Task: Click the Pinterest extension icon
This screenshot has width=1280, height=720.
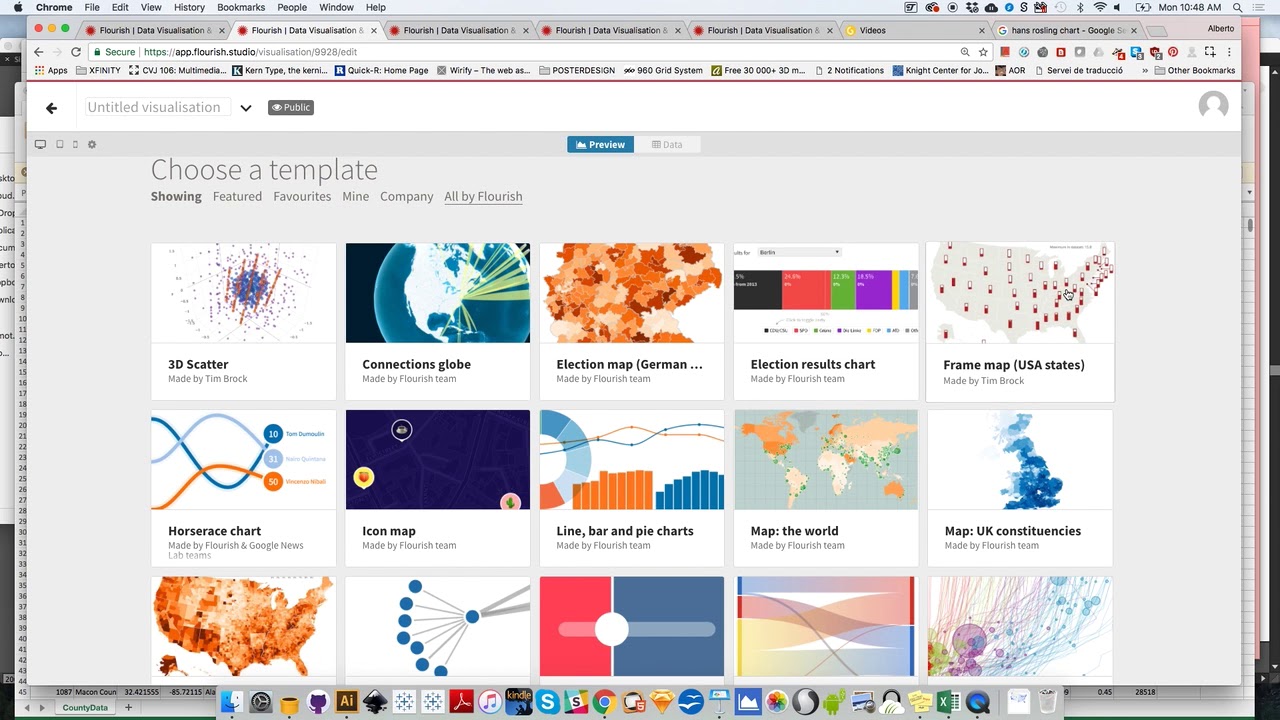Action: tap(1173, 52)
